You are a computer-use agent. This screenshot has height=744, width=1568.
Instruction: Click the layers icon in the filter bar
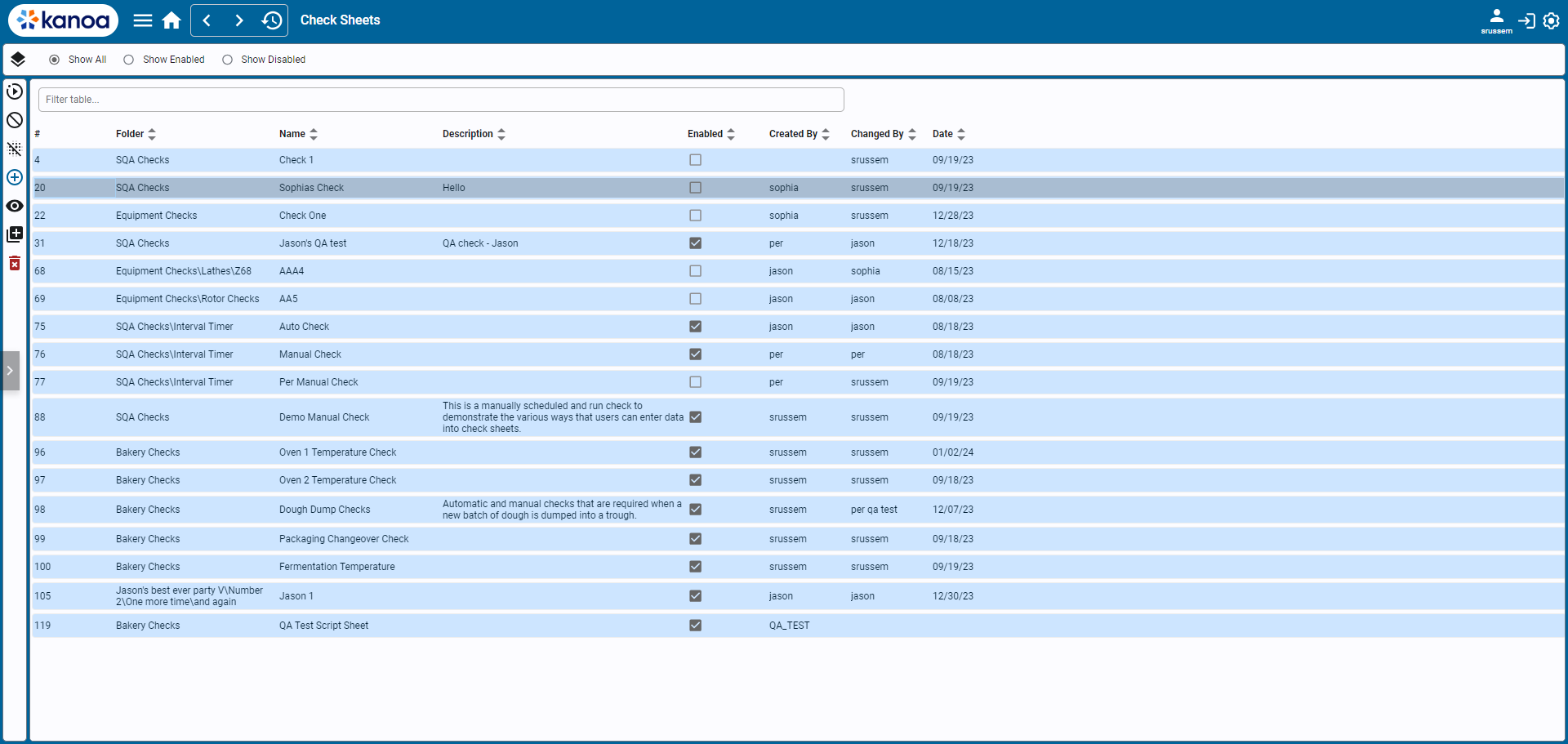18,60
